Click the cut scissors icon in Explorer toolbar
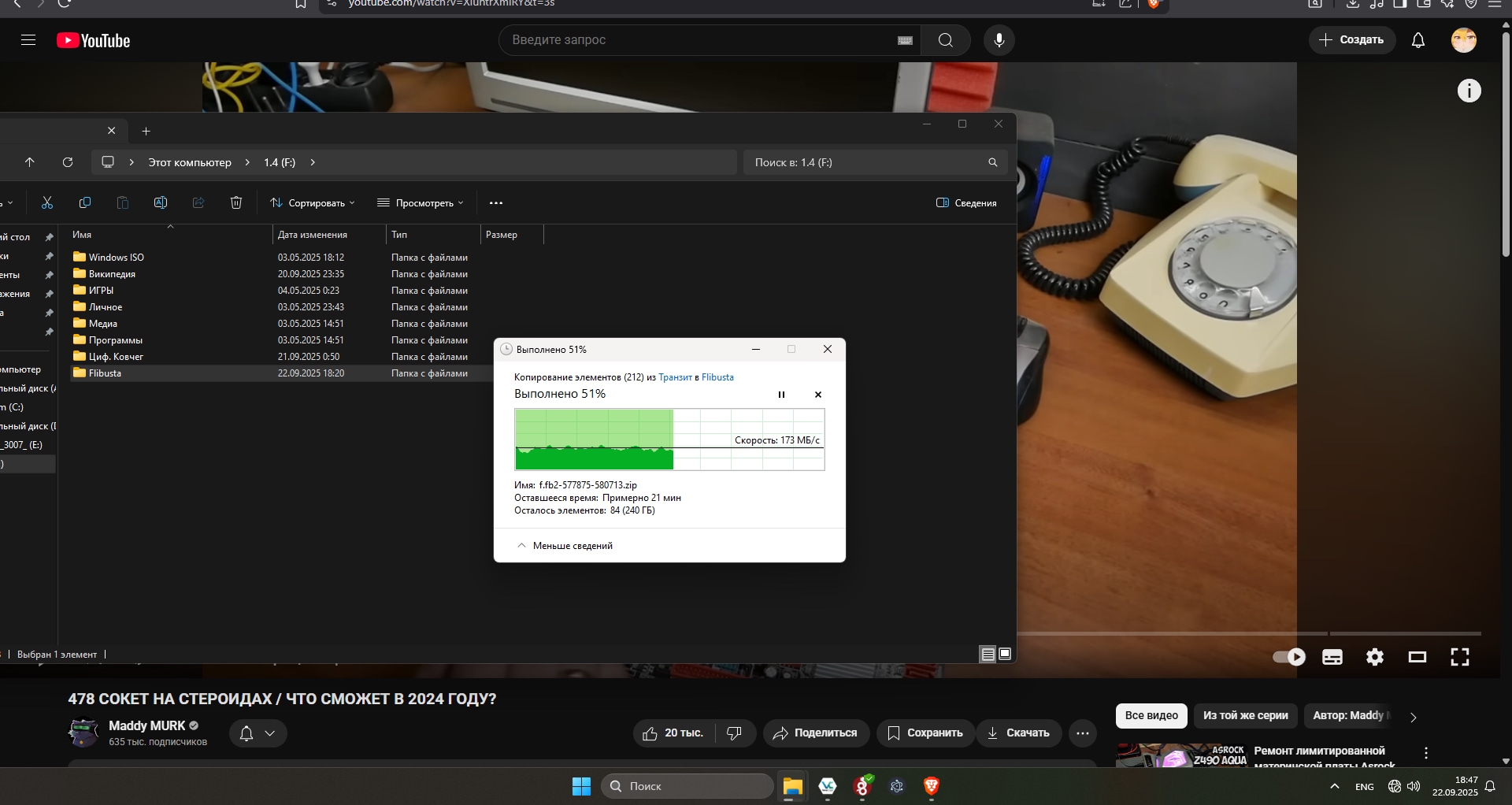 (47, 203)
